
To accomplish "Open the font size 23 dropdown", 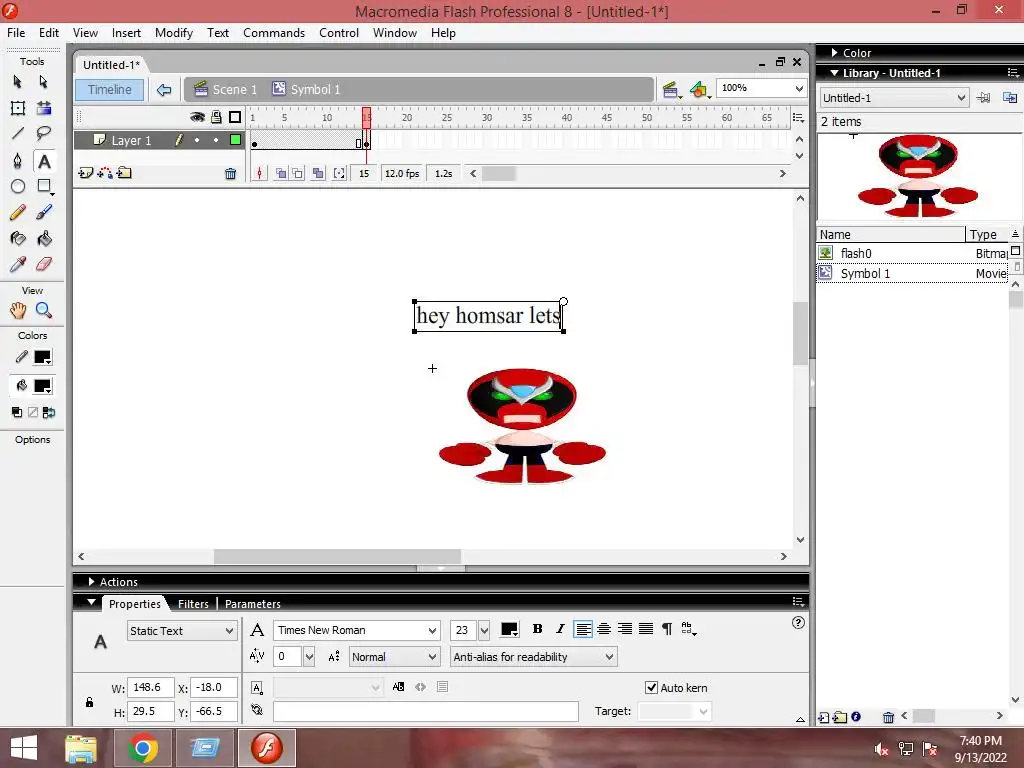I will (484, 630).
